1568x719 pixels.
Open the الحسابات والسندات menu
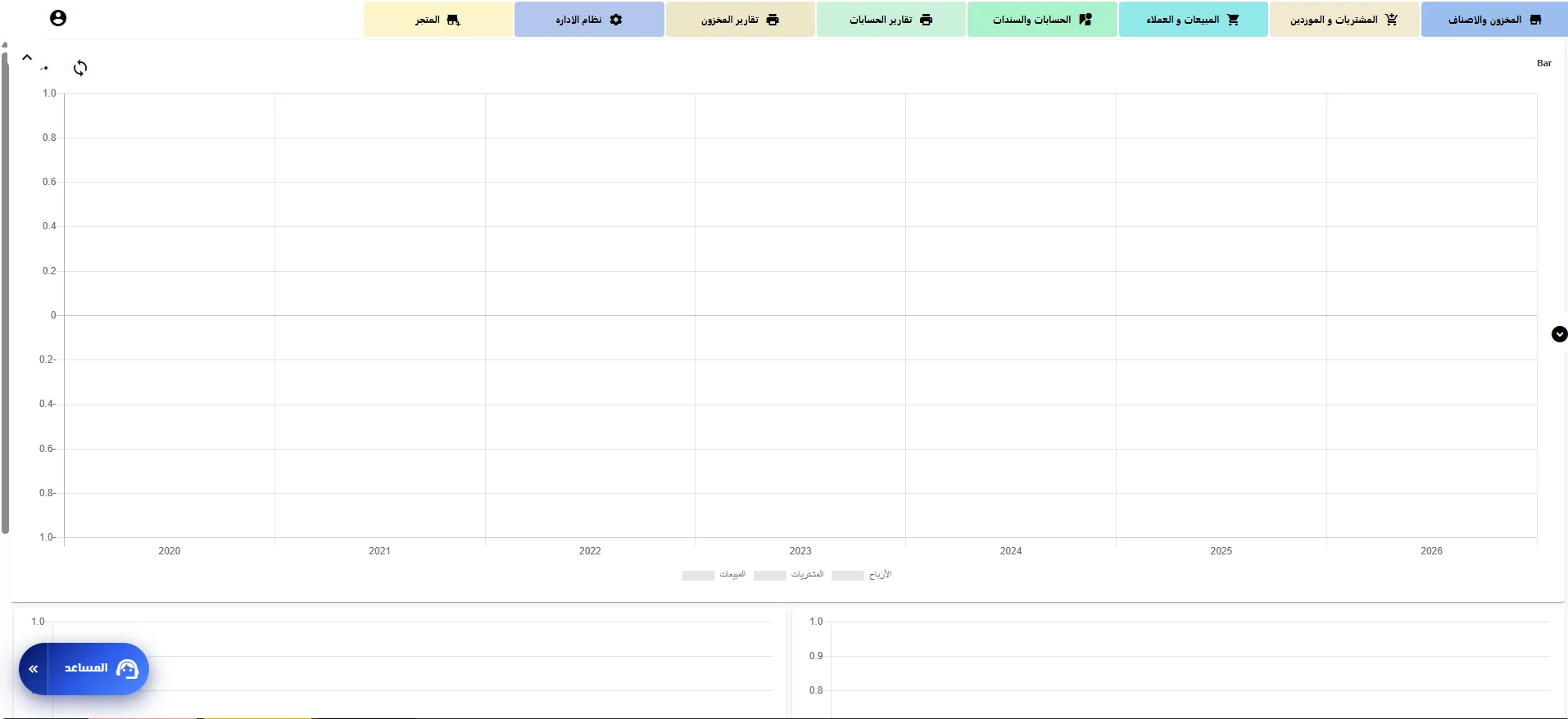pos(1042,20)
